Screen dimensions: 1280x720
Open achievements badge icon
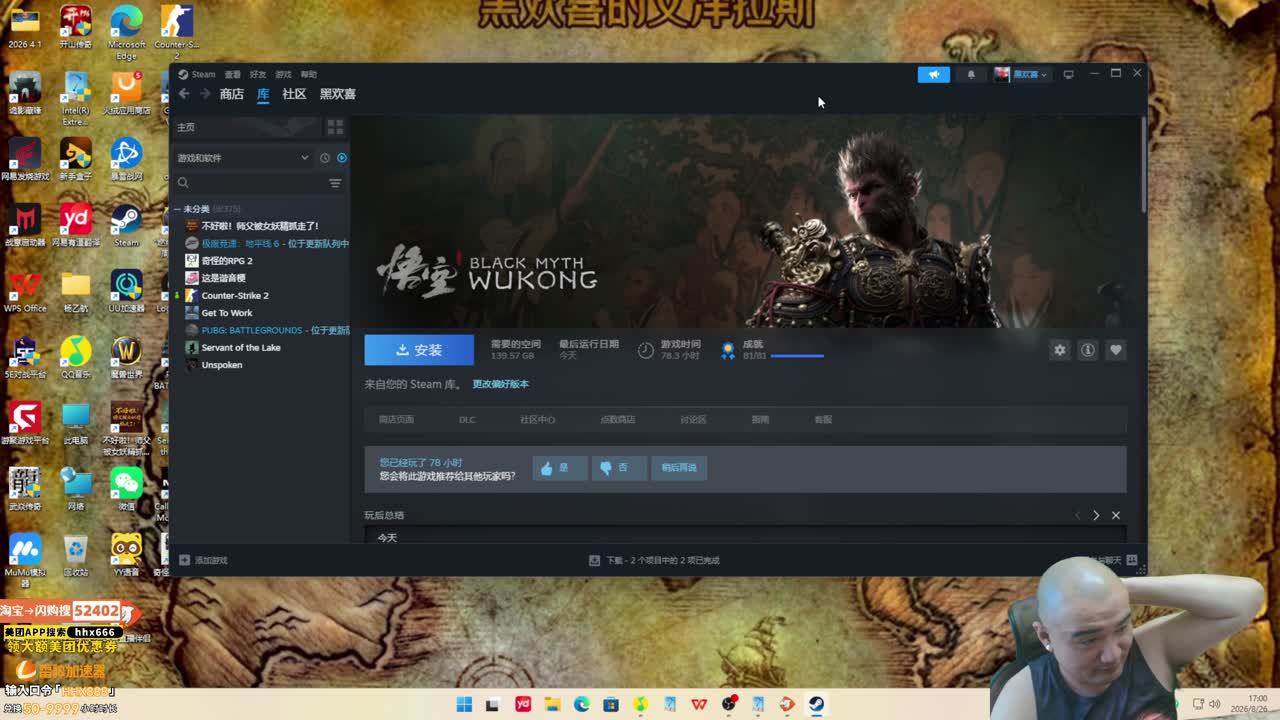[728, 350]
